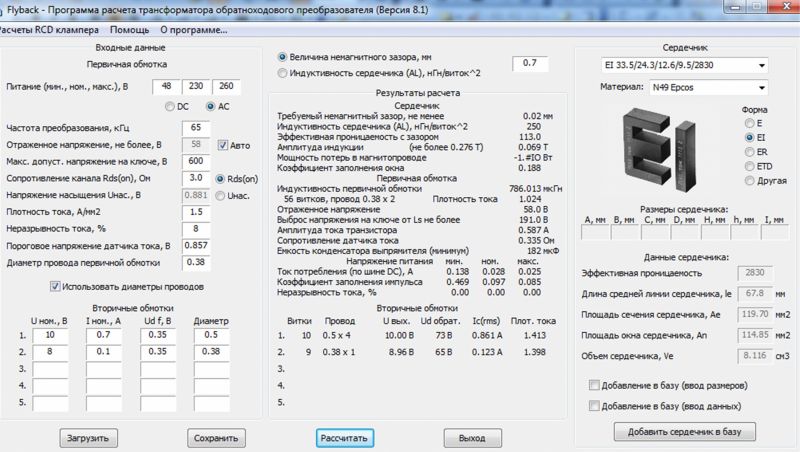
Task: Edit the minimum supply voltage field 48
Action: point(166,86)
